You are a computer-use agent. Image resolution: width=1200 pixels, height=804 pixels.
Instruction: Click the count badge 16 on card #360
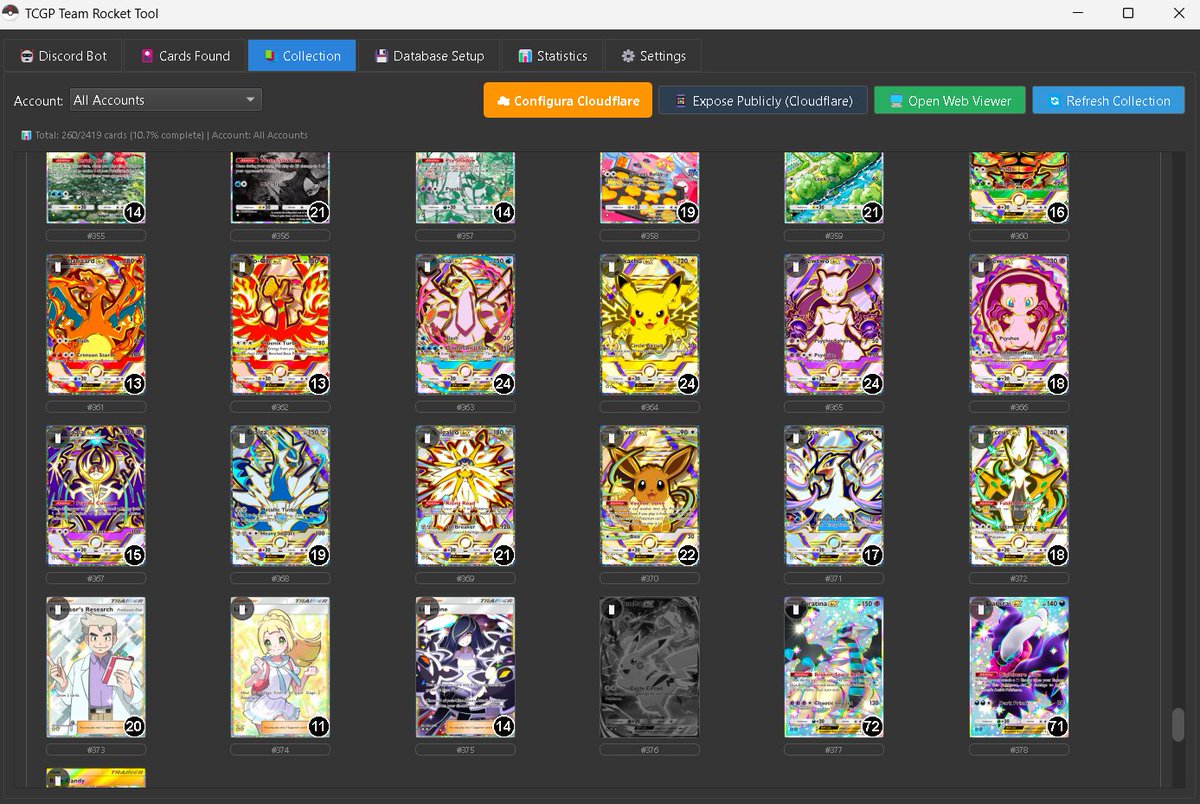pos(1056,213)
